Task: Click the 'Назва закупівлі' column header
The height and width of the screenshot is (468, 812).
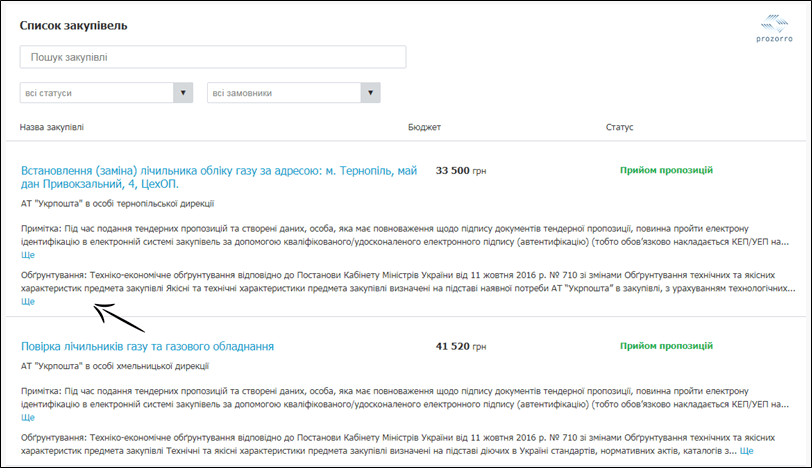Action: coord(52,128)
